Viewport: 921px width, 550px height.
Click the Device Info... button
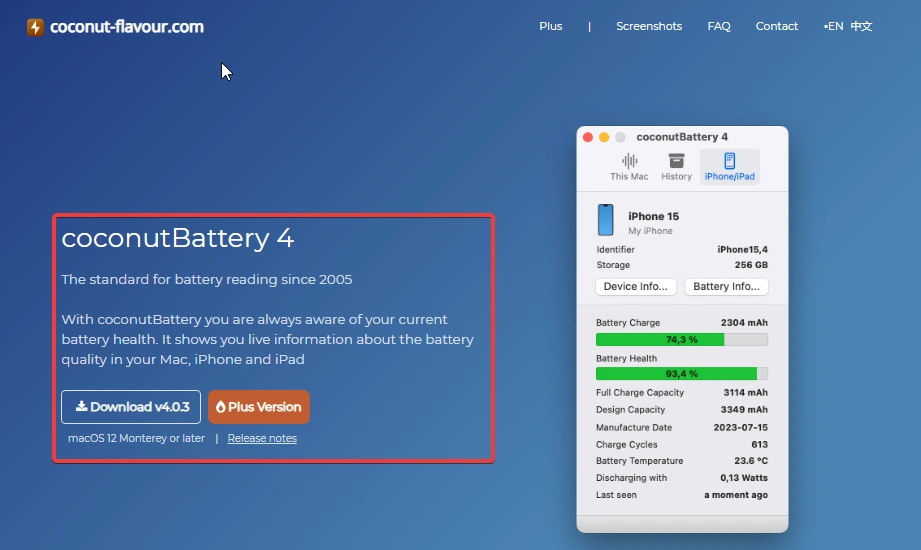point(636,286)
